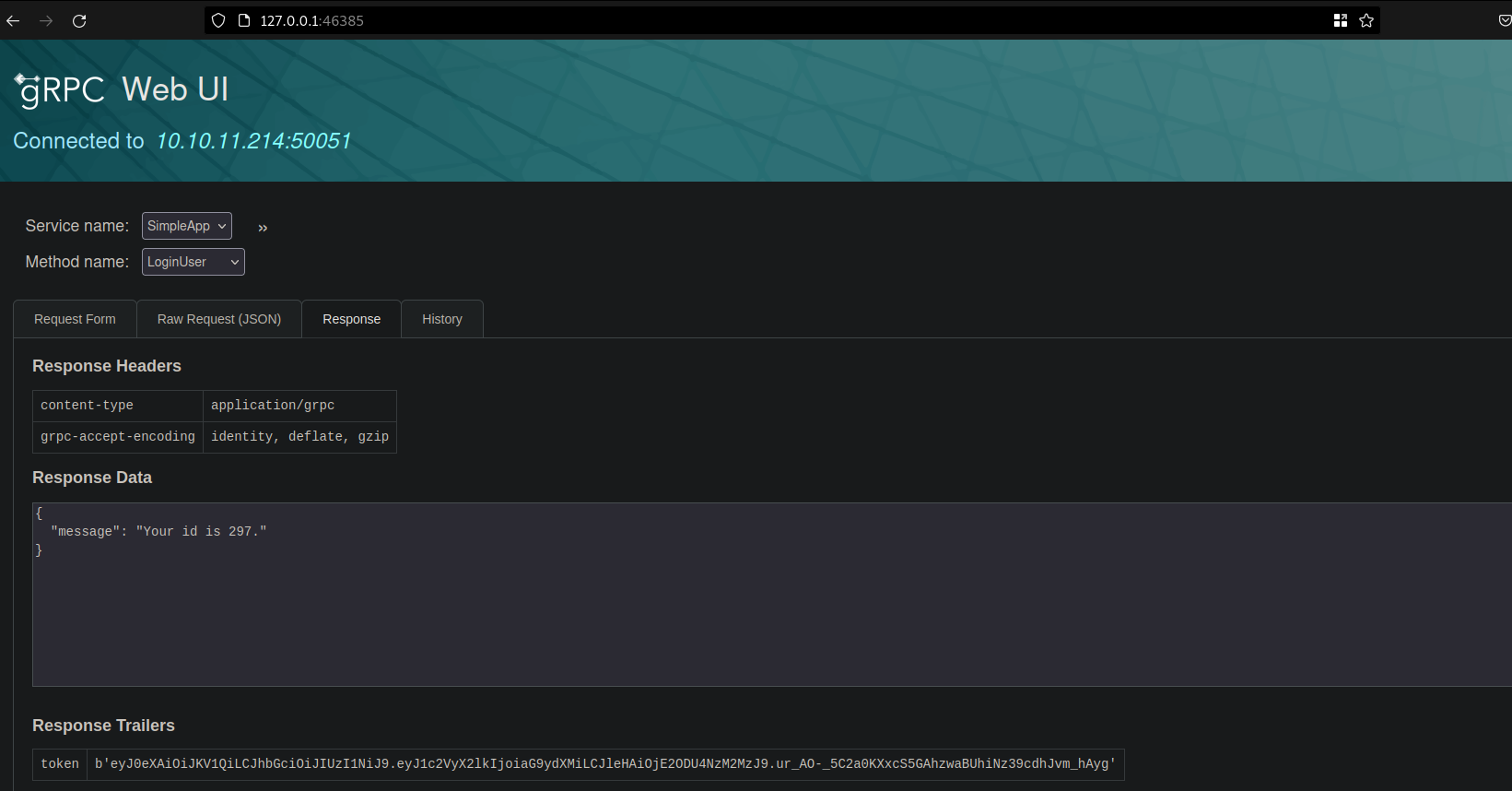Viewport: 1512px width, 791px height.
Task: Click the connected server address 10.10.11.214:50051
Action: (x=253, y=141)
